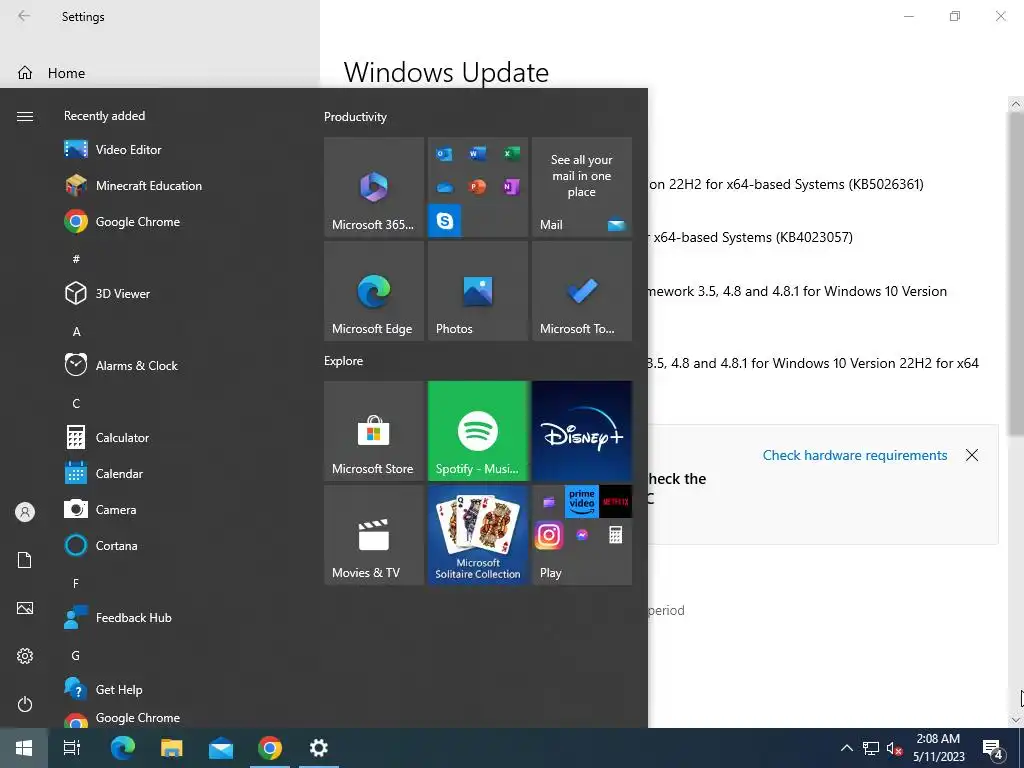Screen dimensions: 1024x768
Task: Open Feedback Hub
Action: (x=118, y=617)
